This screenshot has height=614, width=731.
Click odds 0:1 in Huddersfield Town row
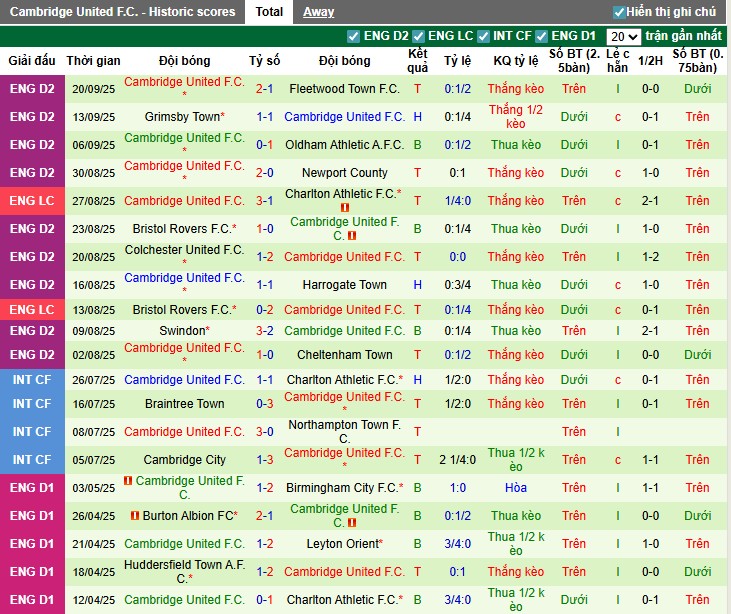pyautogui.click(x=457, y=572)
